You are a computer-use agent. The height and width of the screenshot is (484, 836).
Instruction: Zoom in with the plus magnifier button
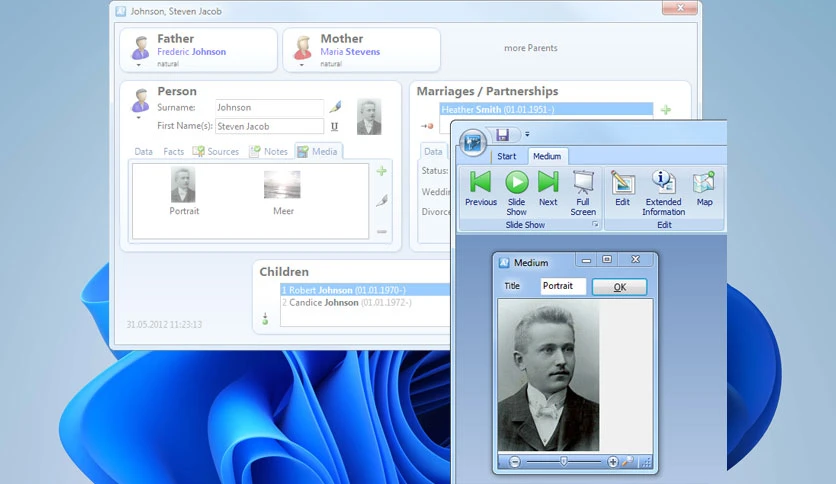click(x=613, y=462)
